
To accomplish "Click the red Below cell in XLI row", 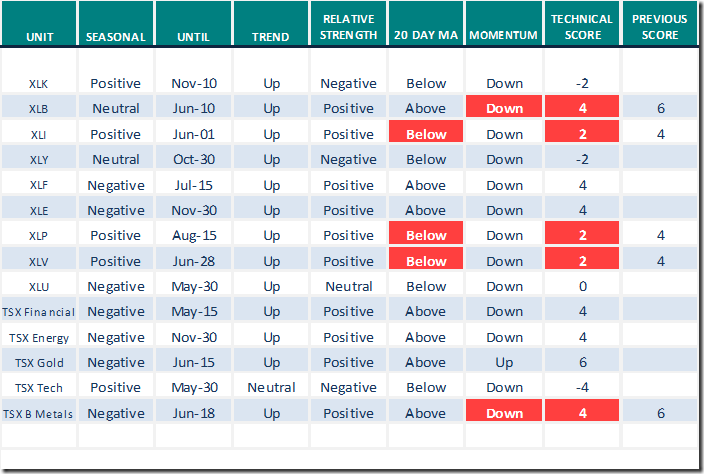I will pyautogui.click(x=427, y=134).
